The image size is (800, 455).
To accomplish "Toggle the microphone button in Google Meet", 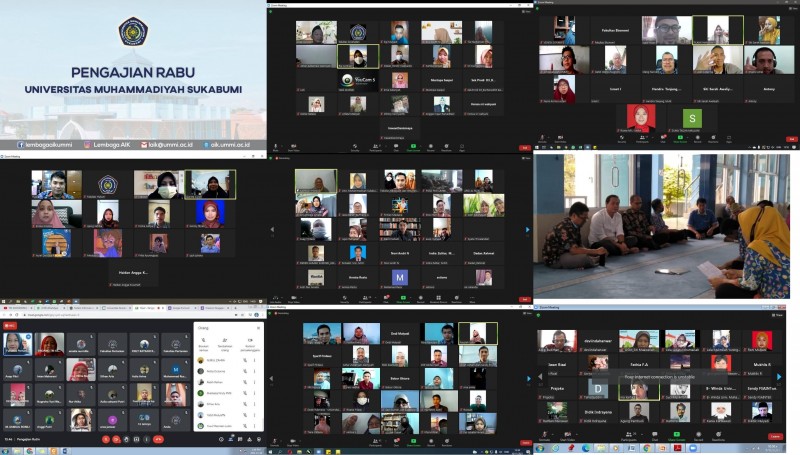I will [x=106, y=439].
